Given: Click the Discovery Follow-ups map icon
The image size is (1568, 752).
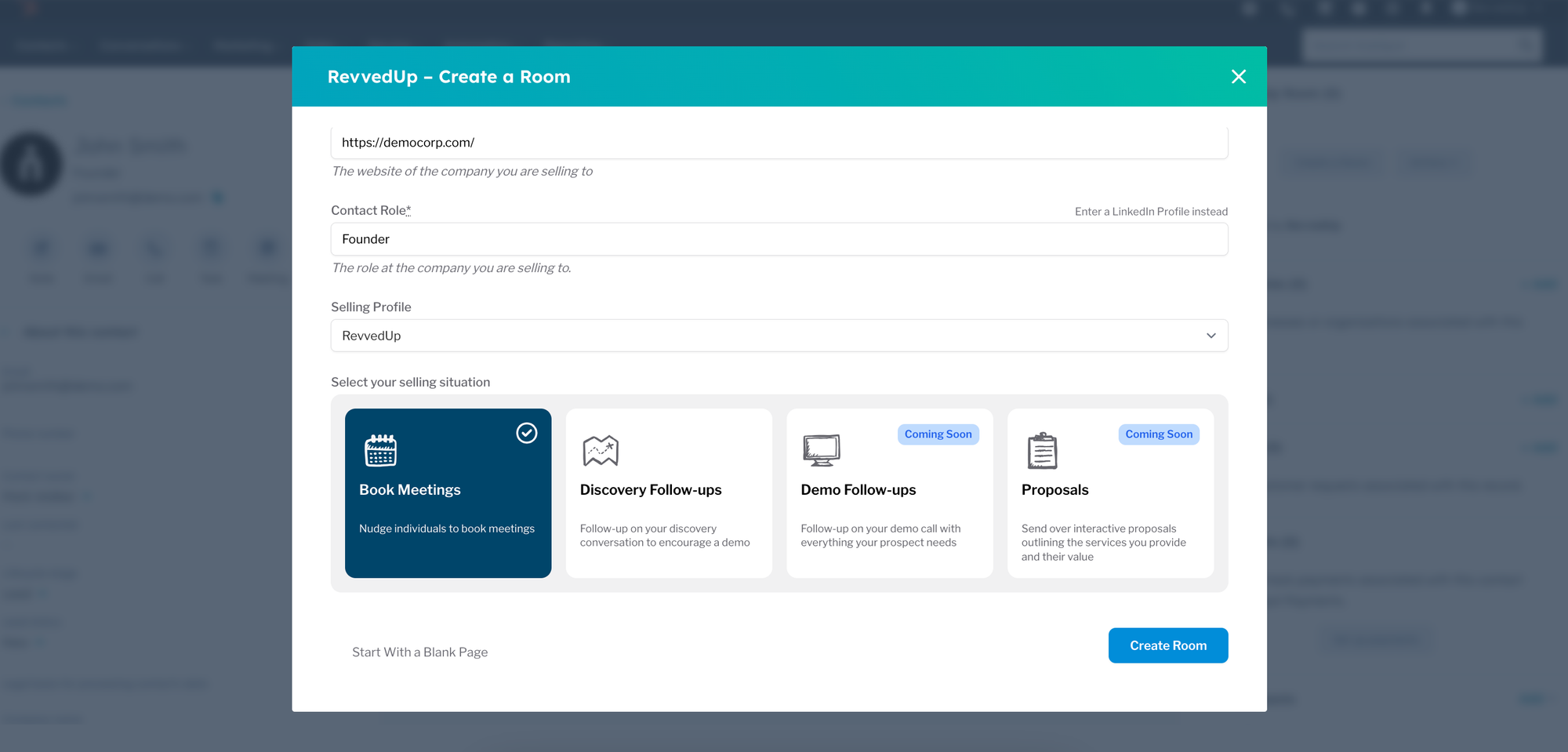Looking at the screenshot, I should pyautogui.click(x=601, y=451).
